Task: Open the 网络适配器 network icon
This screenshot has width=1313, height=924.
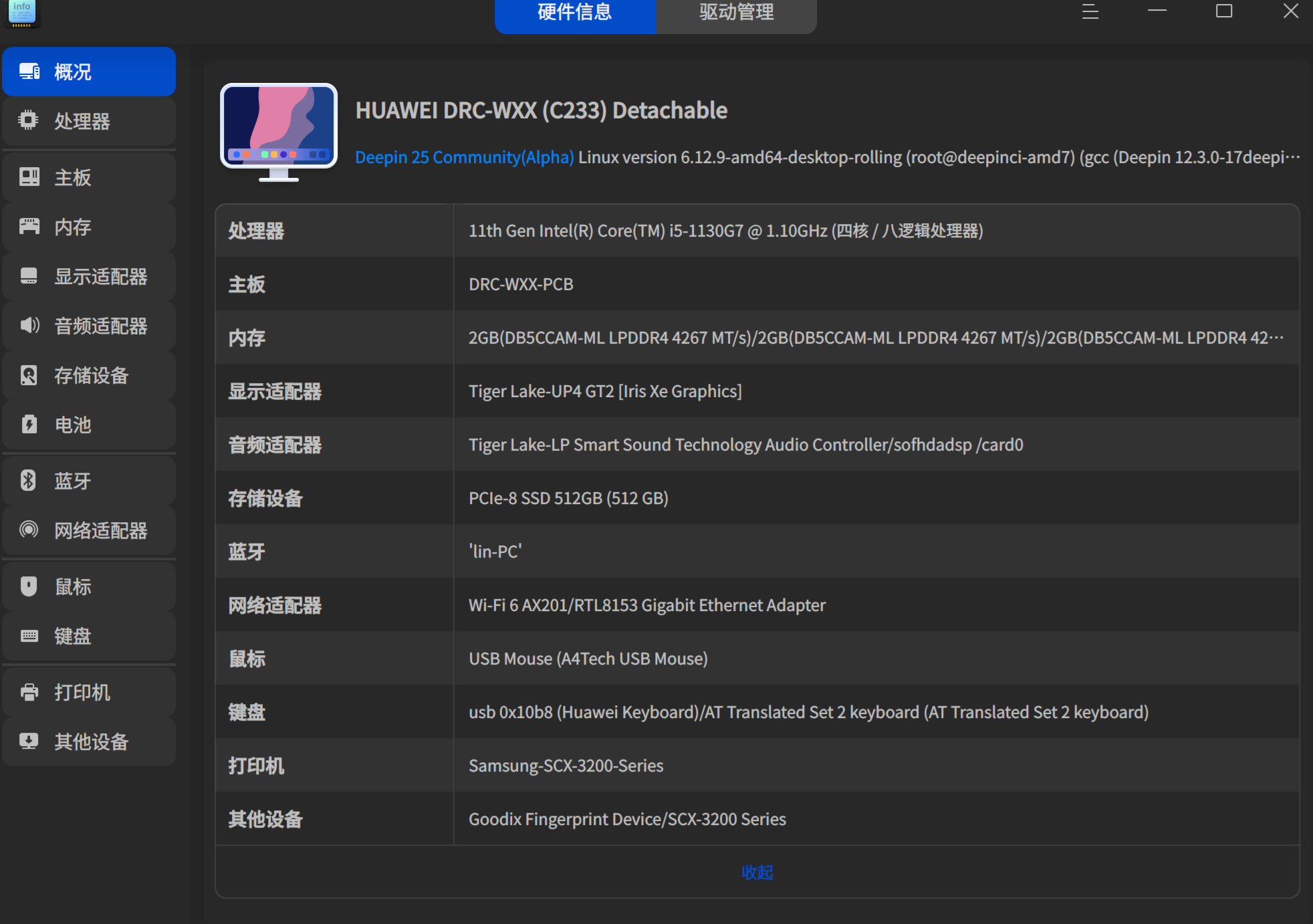Action: click(x=29, y=530)
